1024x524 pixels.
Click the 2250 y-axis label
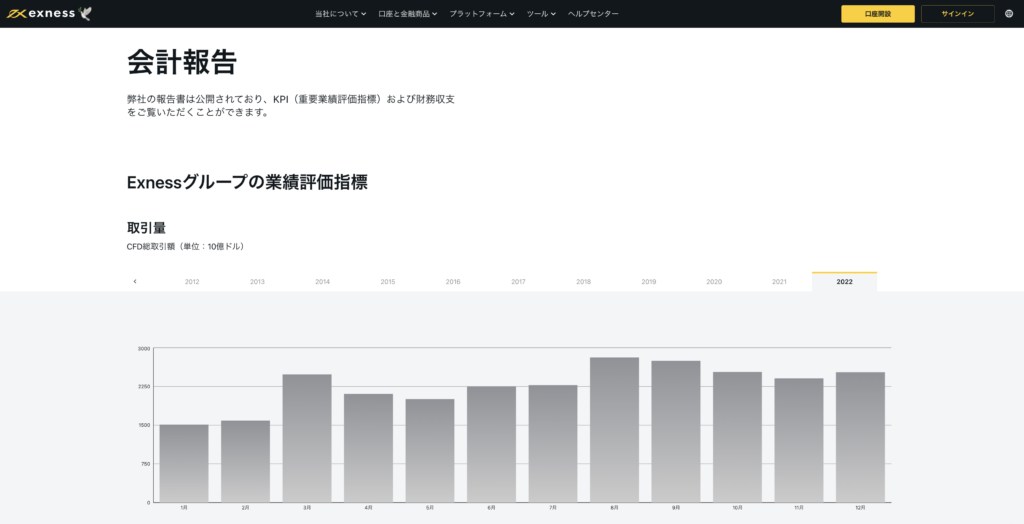[144, 387]
